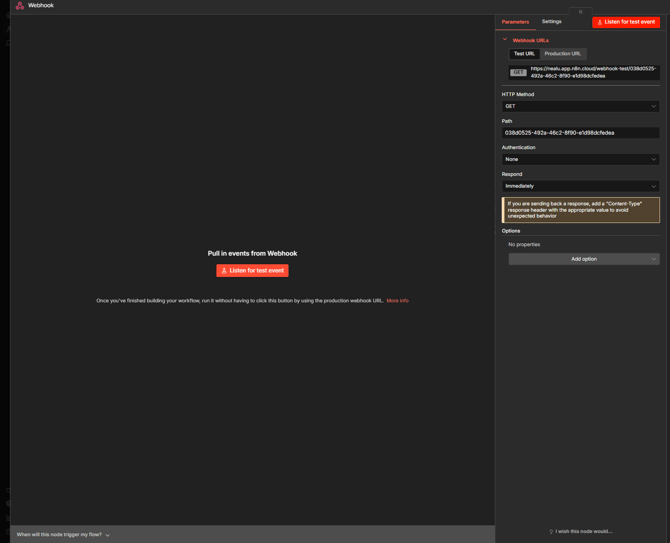Select the Test URL toggle
The width and height of the screenshot is (670, 543).
click(524, 54)
